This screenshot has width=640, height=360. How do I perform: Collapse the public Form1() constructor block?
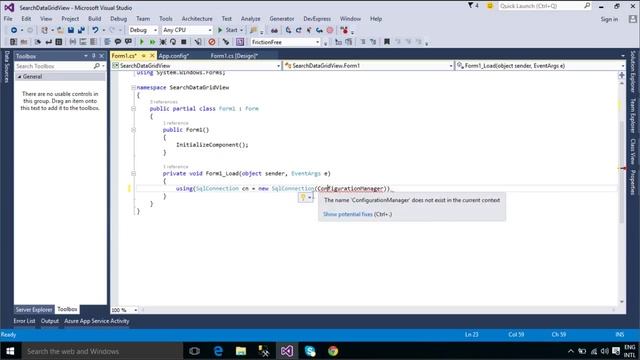point(133,130)
